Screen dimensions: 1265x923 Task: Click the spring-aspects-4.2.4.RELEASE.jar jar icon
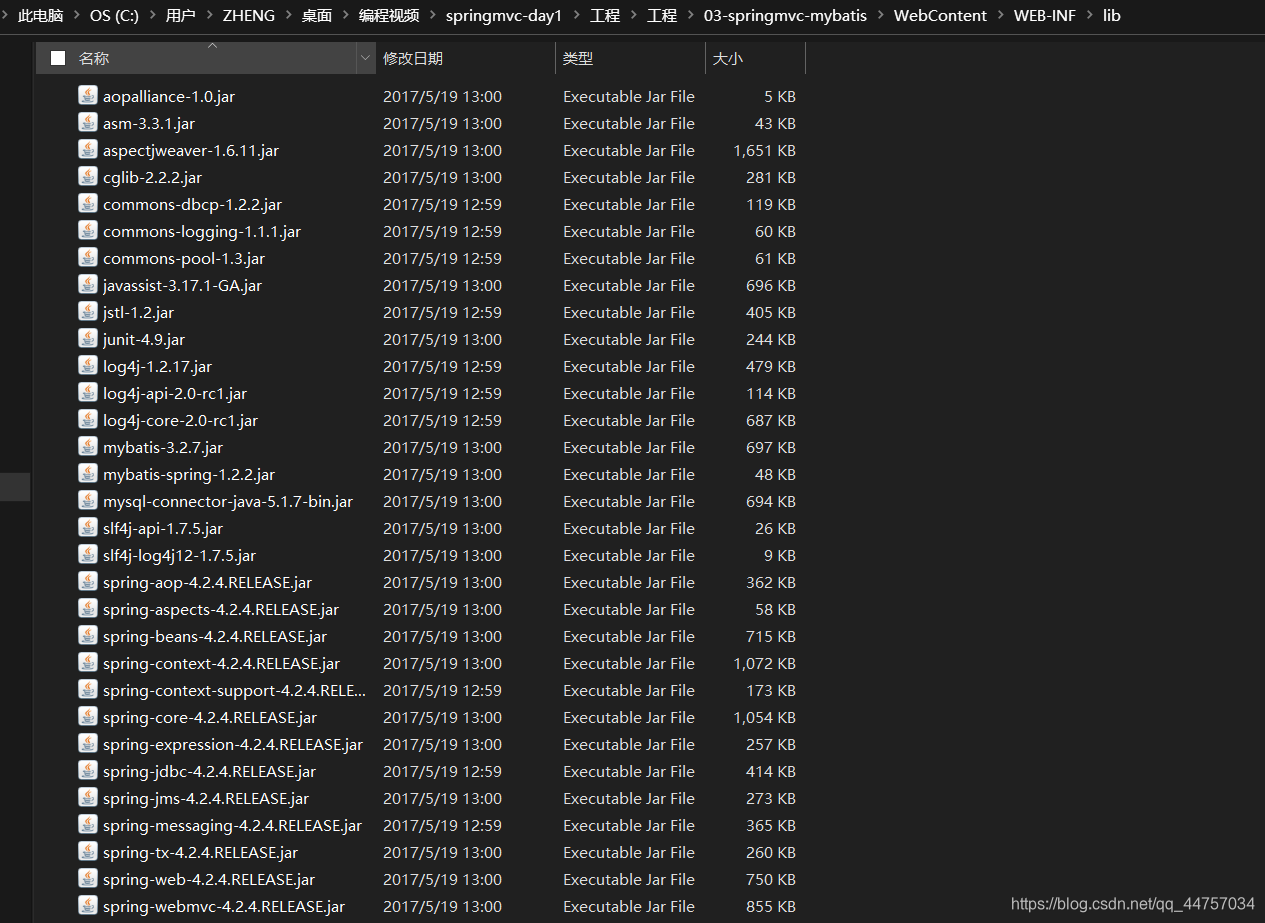tap(88, 609)
